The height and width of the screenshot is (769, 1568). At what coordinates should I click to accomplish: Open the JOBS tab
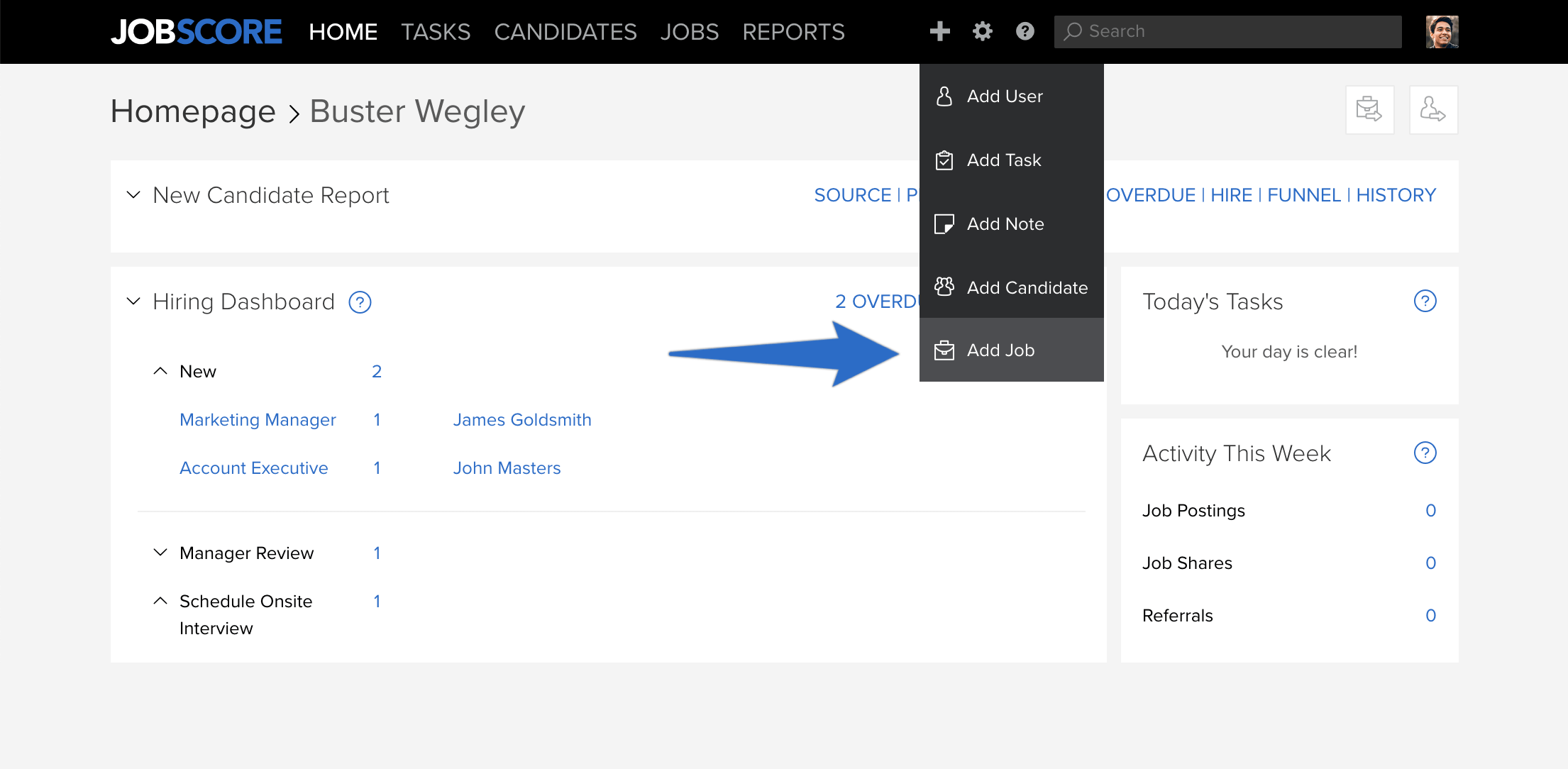pos(690,32)
